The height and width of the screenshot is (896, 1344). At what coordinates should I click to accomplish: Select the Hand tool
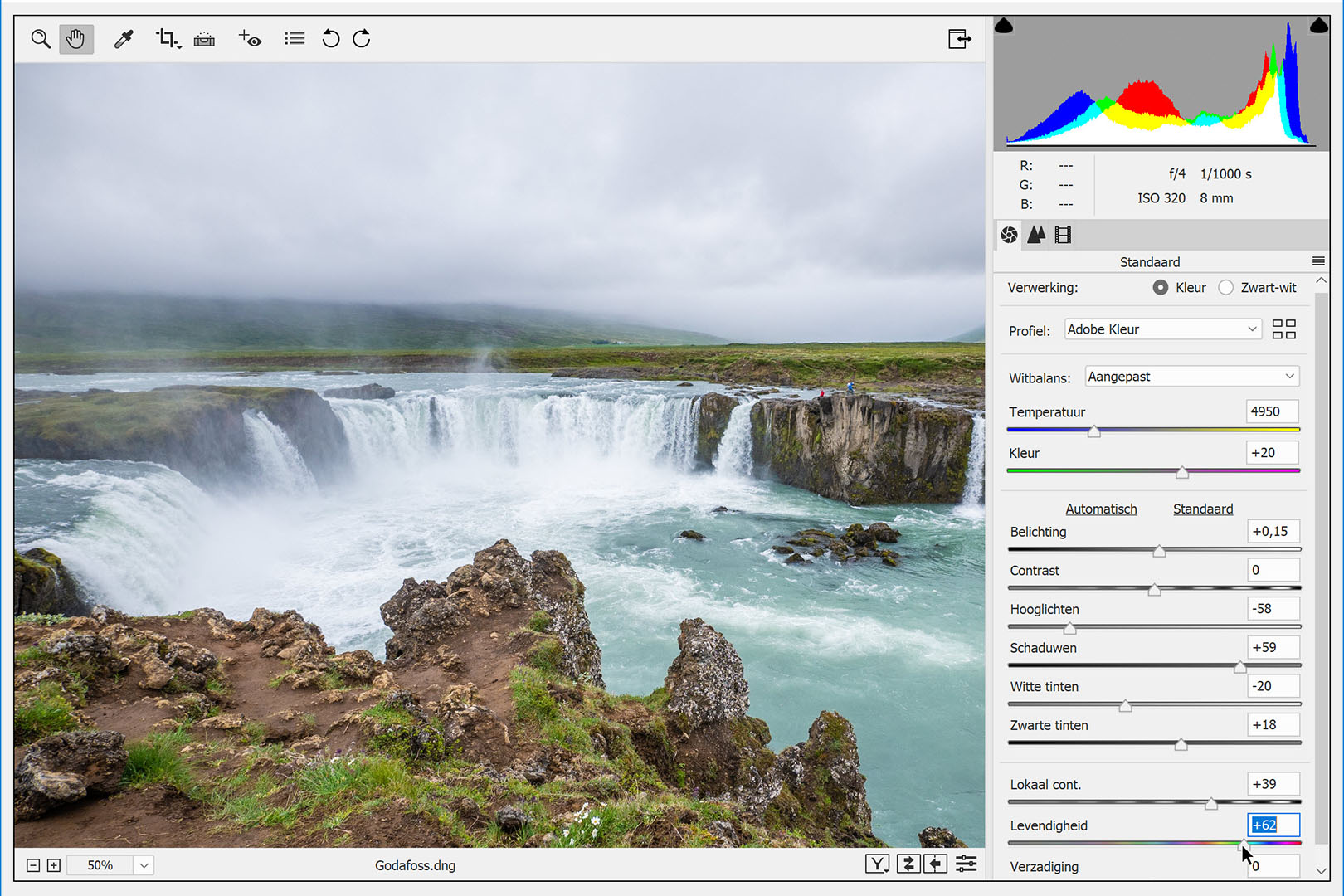click(75, 39)
